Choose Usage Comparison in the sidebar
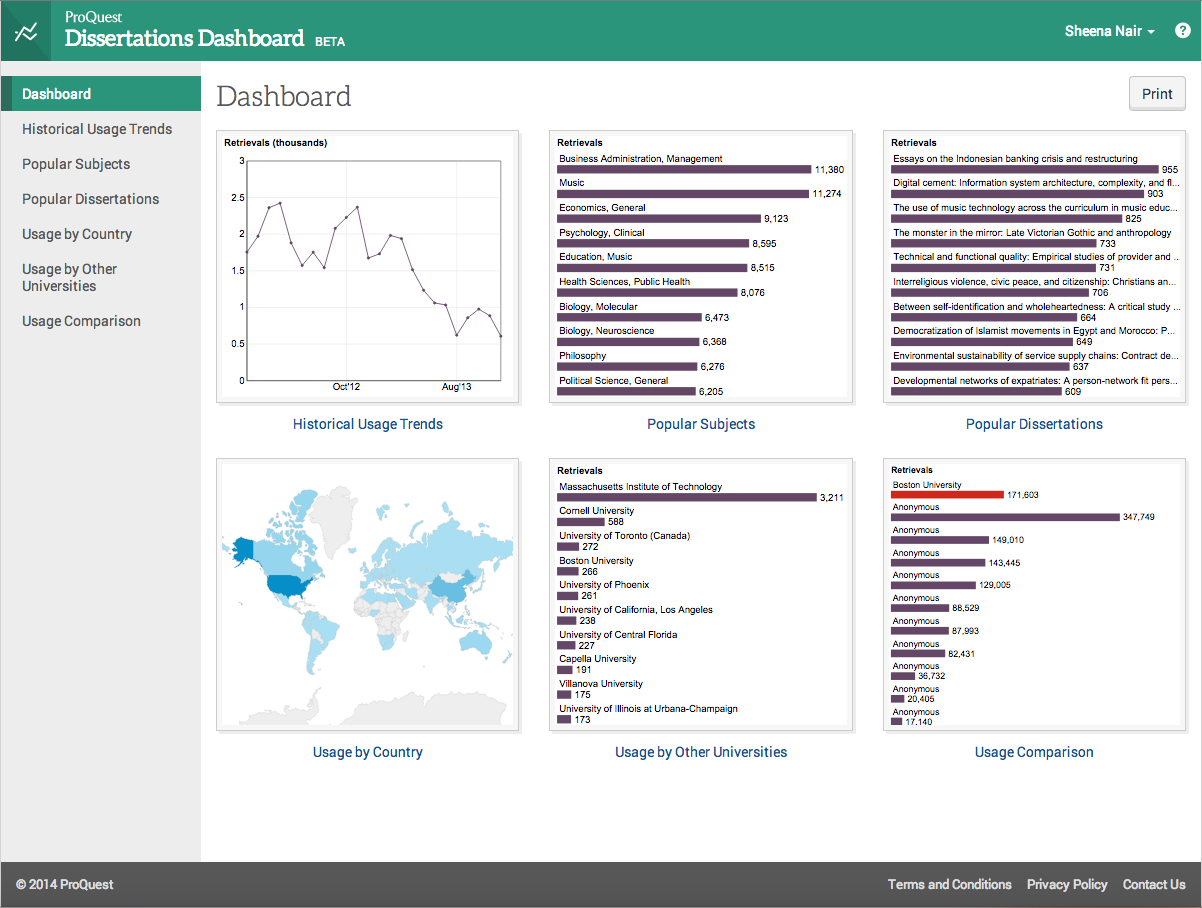 (x=81, y=321)
